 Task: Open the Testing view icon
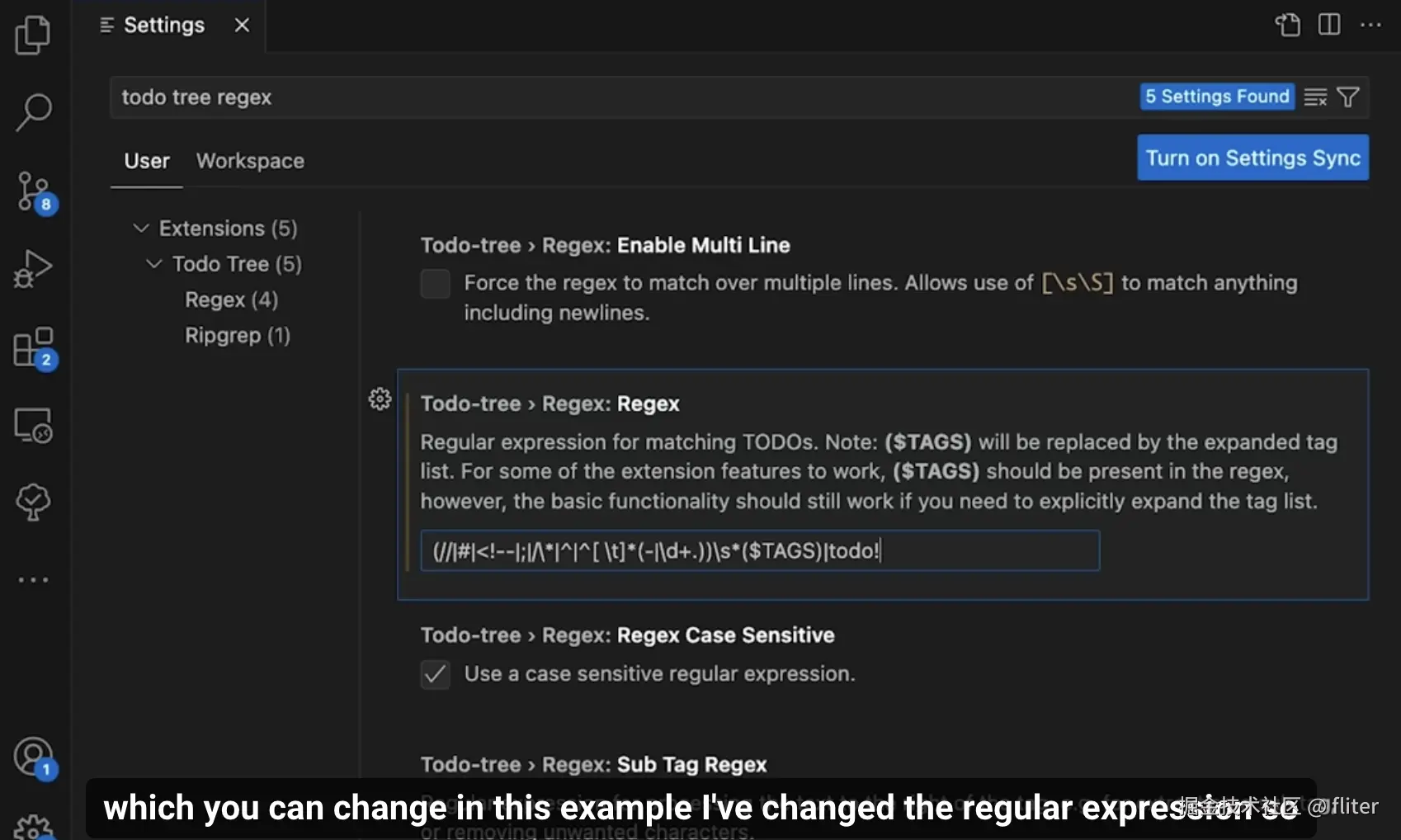[33, 501]
